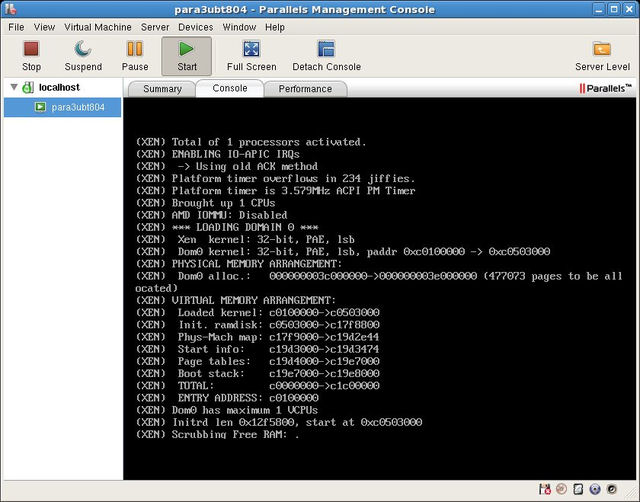This screenshot has height=502, width=640.
Task: Click the sound device status icon
Action: pyautogui.click(x=611, y=489)
